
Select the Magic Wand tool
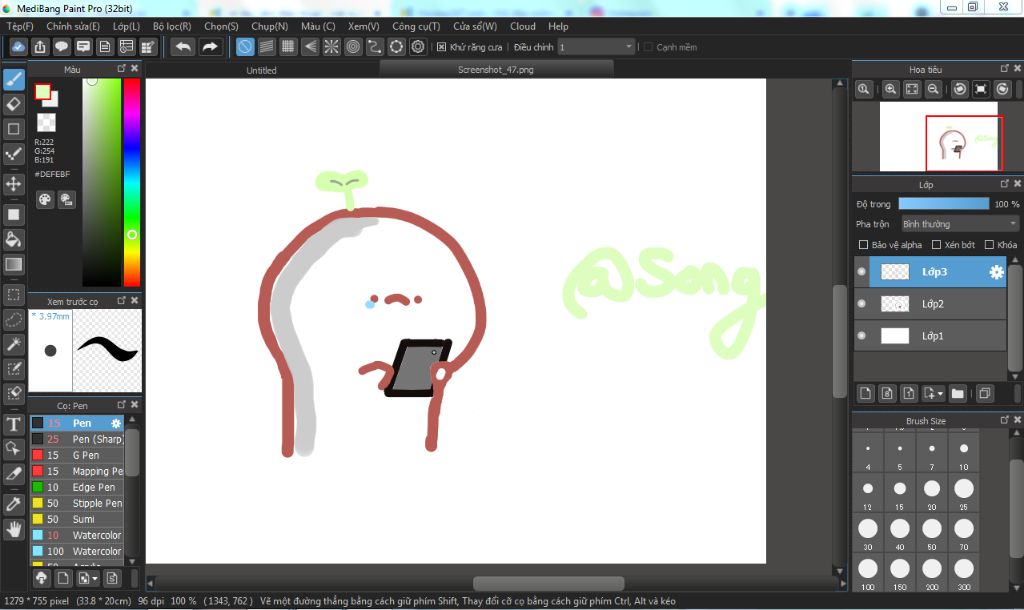14,344
